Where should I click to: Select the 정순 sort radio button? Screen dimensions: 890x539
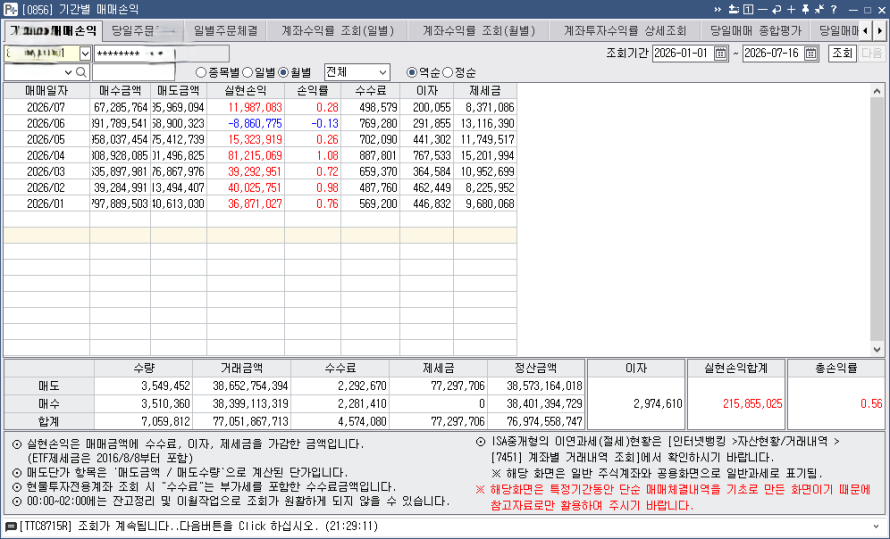pyautogui.click(x=448, y=73)
